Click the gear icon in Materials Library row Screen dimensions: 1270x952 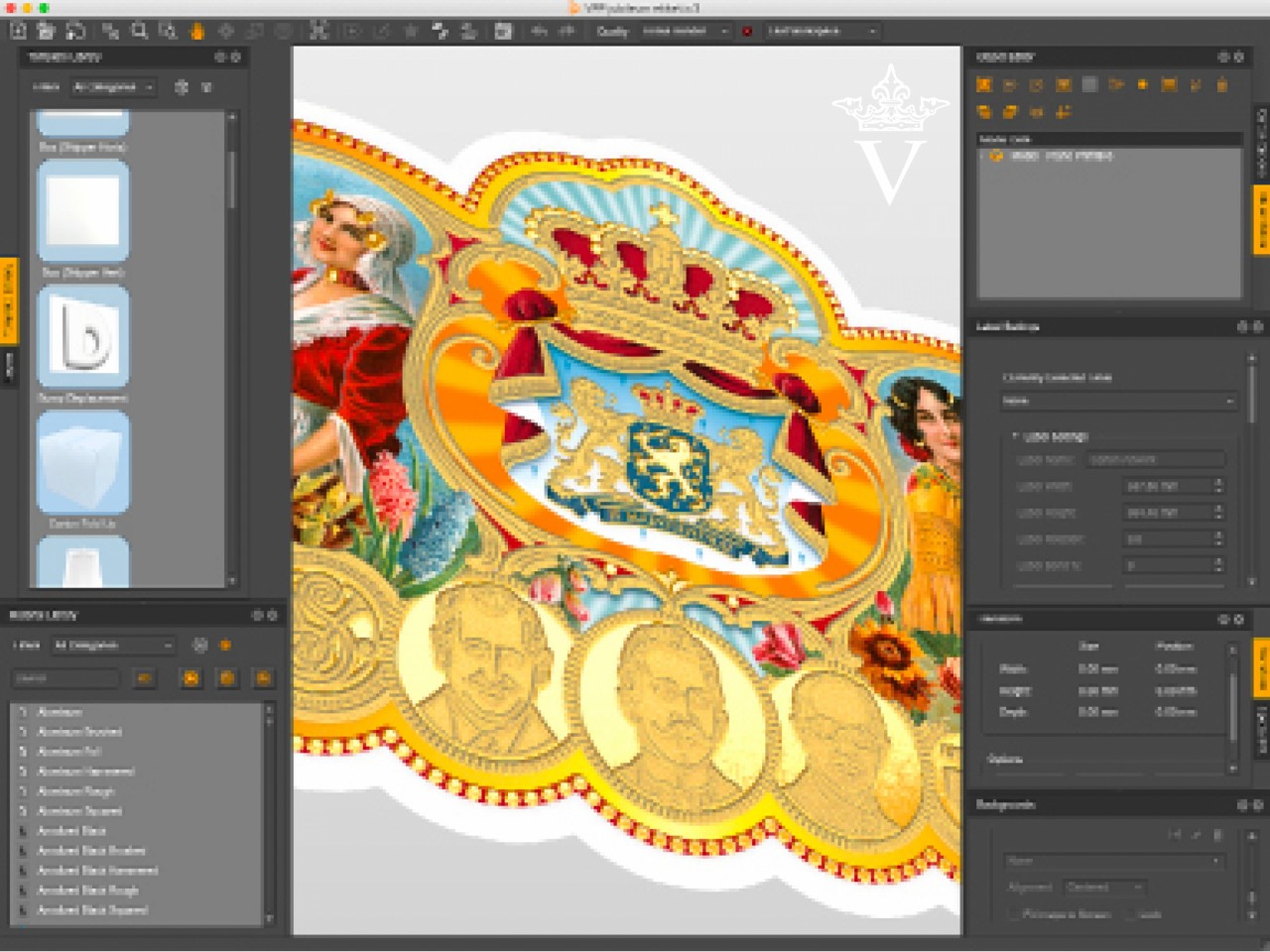coord(199,645)
